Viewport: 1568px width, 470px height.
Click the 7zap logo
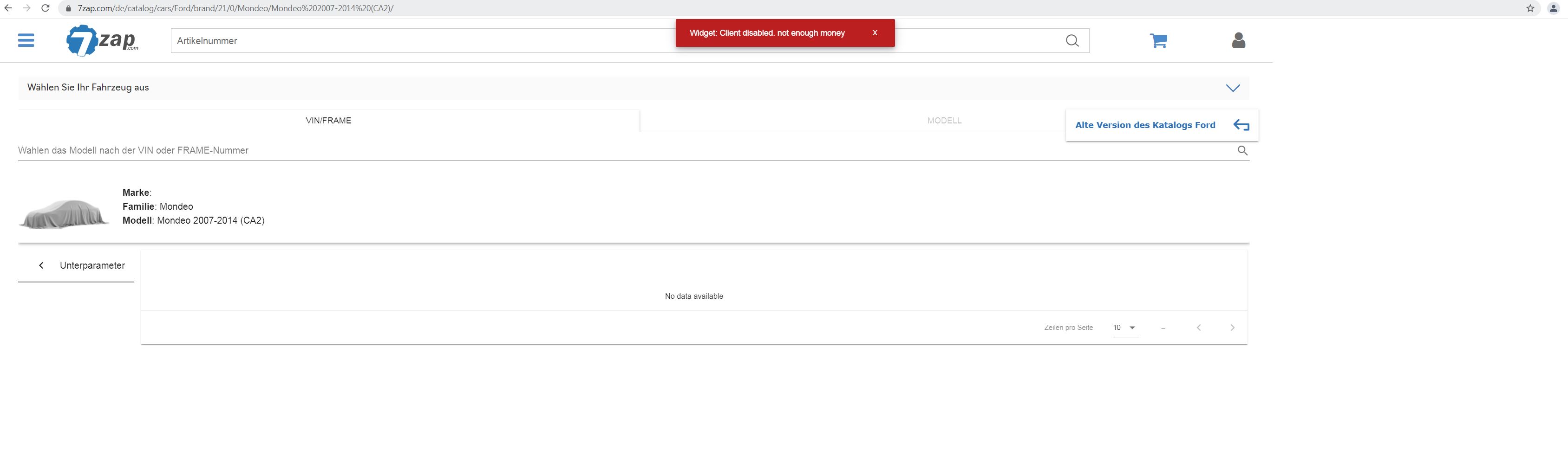click(102, 41)
